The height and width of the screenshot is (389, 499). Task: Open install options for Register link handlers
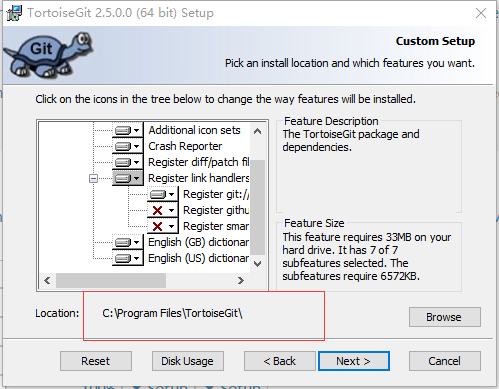coord(128,178)
